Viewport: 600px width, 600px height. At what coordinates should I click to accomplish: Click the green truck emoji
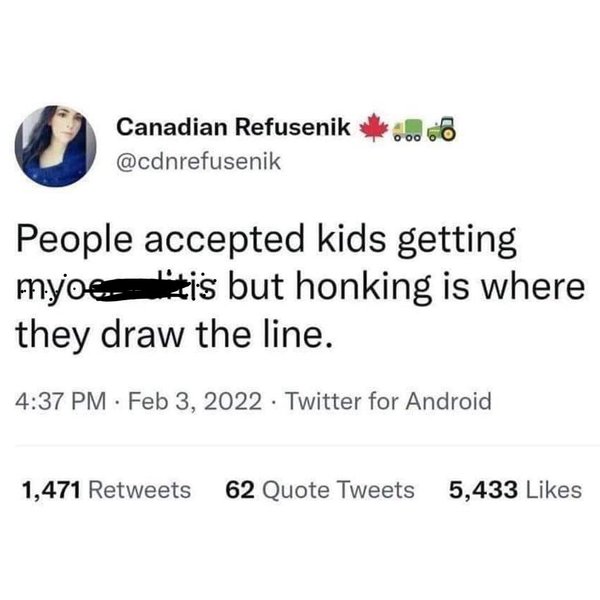pyautogui.click(x=406, y=129)
